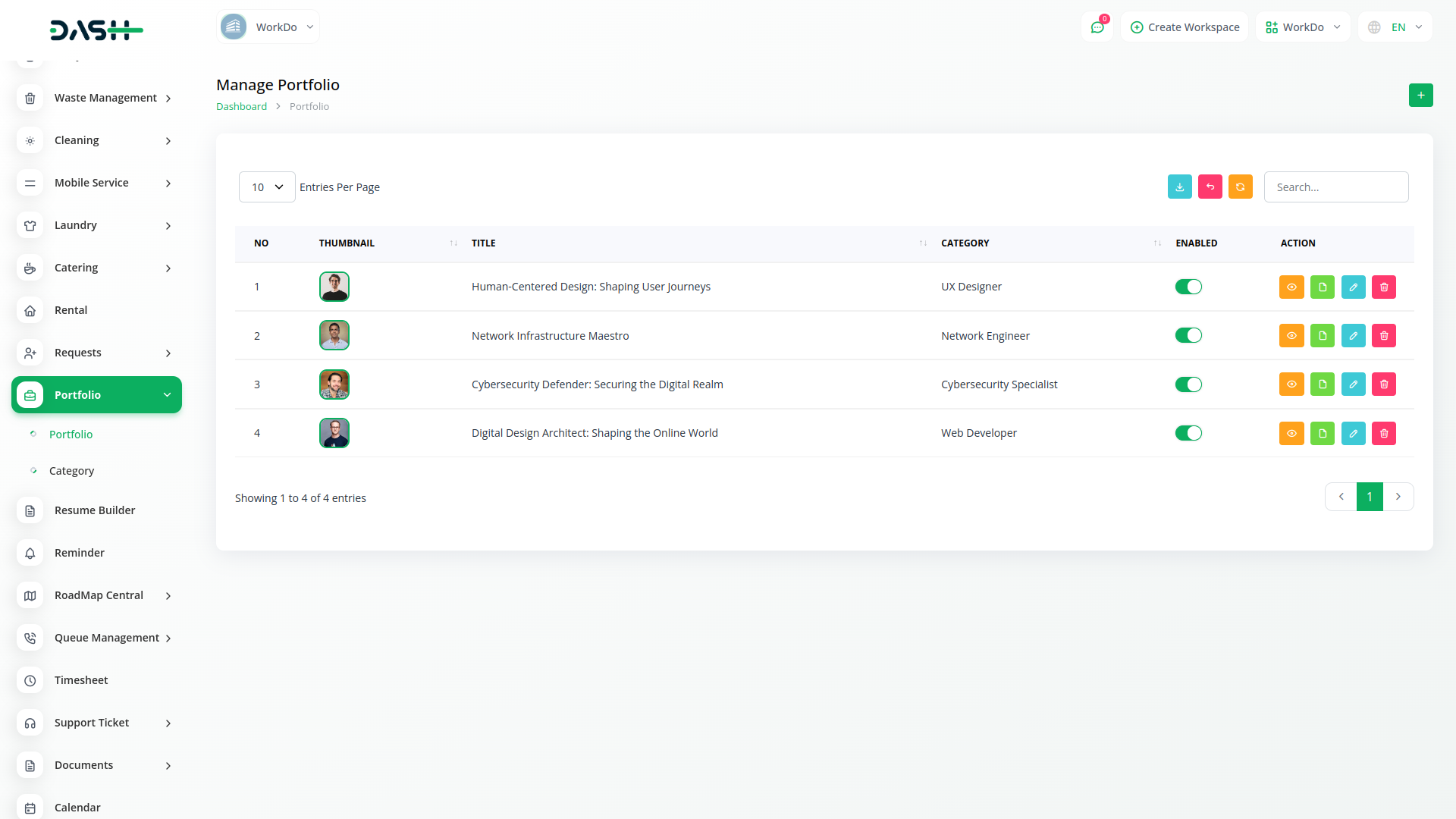The height and width of the screenshot is (819, 1456).
Task: Open the entries per page dropdown
Action: tap(267, 187)
